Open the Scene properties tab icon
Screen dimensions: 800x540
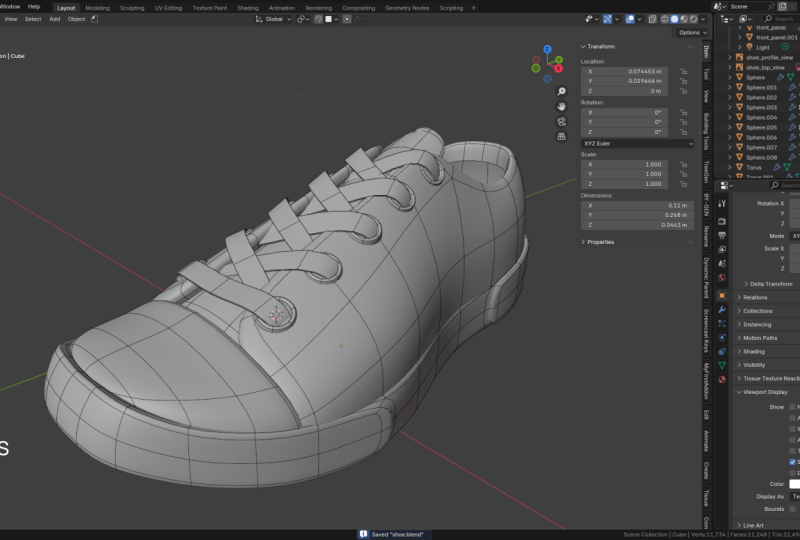[722, 263]
